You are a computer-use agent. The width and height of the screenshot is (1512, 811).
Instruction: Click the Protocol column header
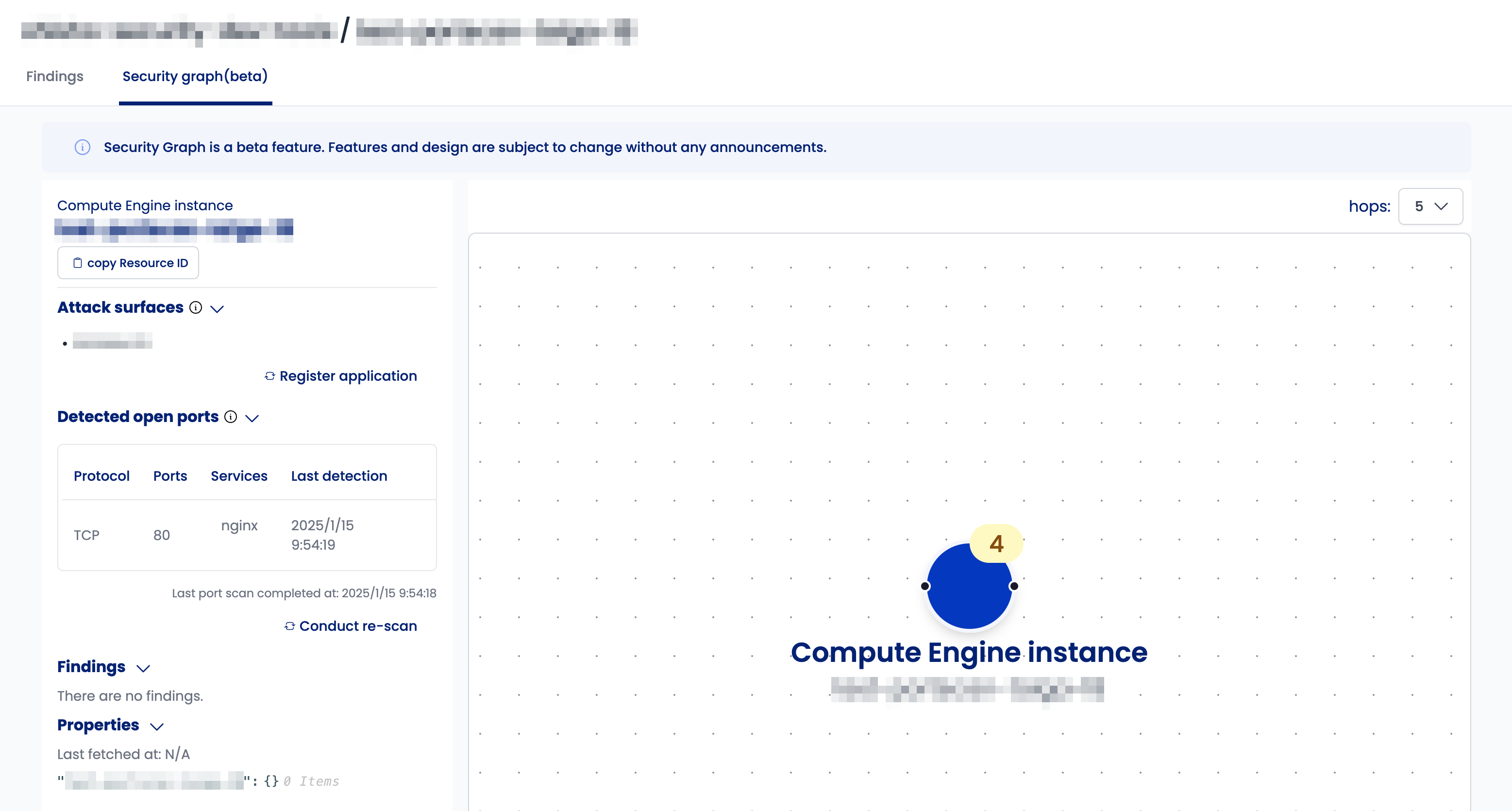coord(101,476)
